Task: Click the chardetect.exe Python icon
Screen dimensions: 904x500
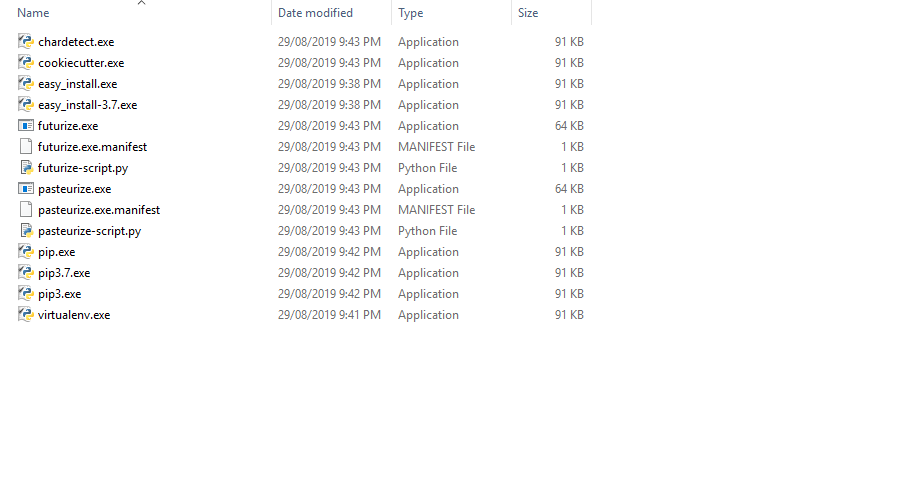Action: pyautogui.click(x=25, y=42)
